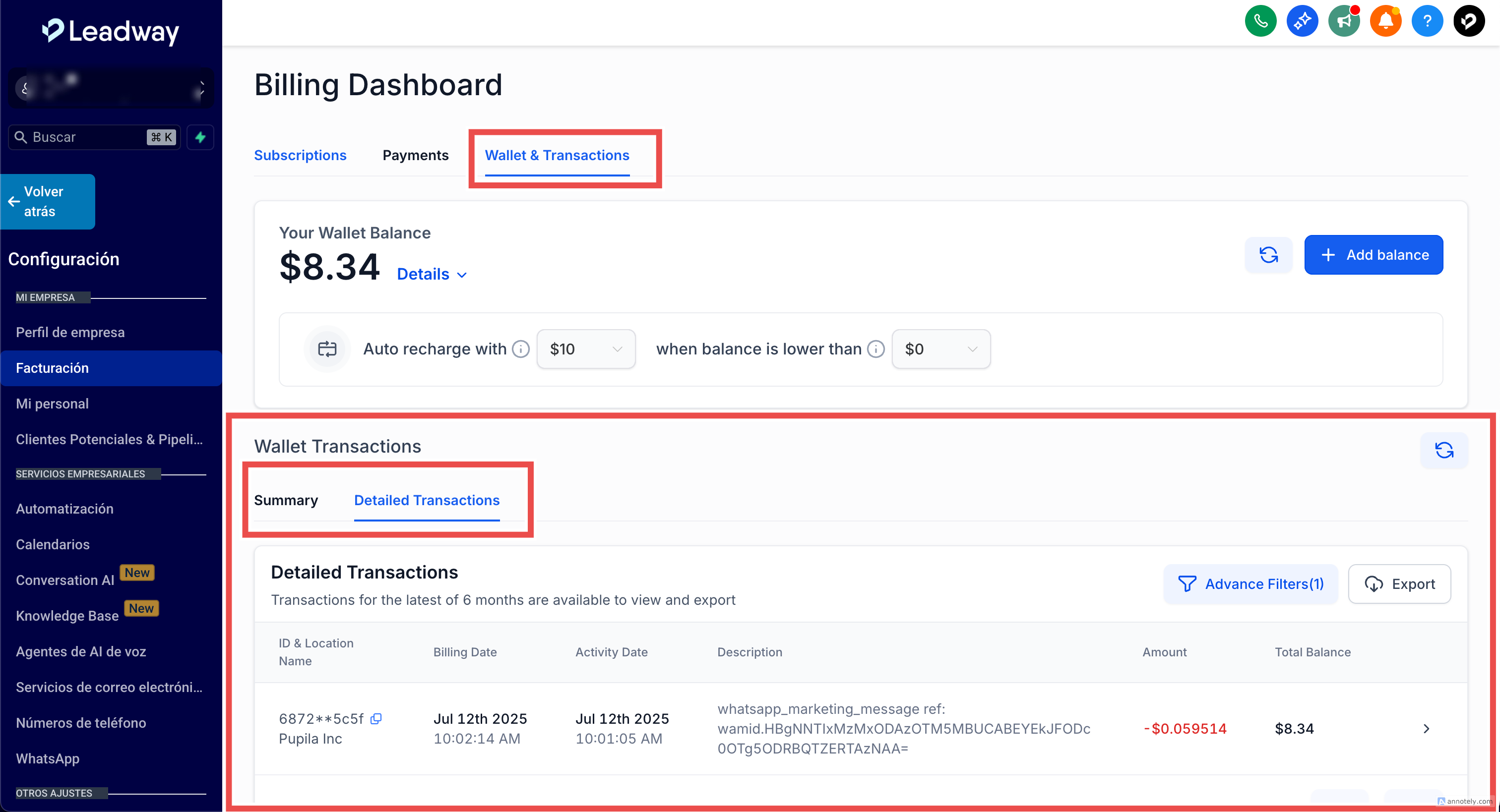The height and width of the screenshot is (812, 1500).
Task: Switch to the Summary tab
Action: (286, 500)
